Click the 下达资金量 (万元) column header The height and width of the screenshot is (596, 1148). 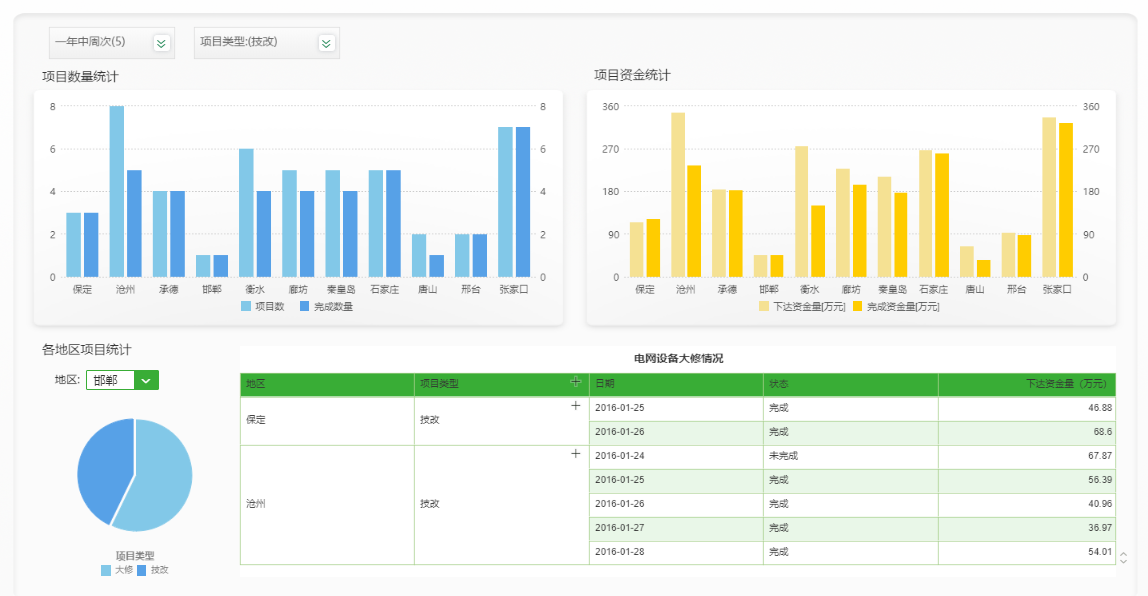click(x=1027, y=384)
